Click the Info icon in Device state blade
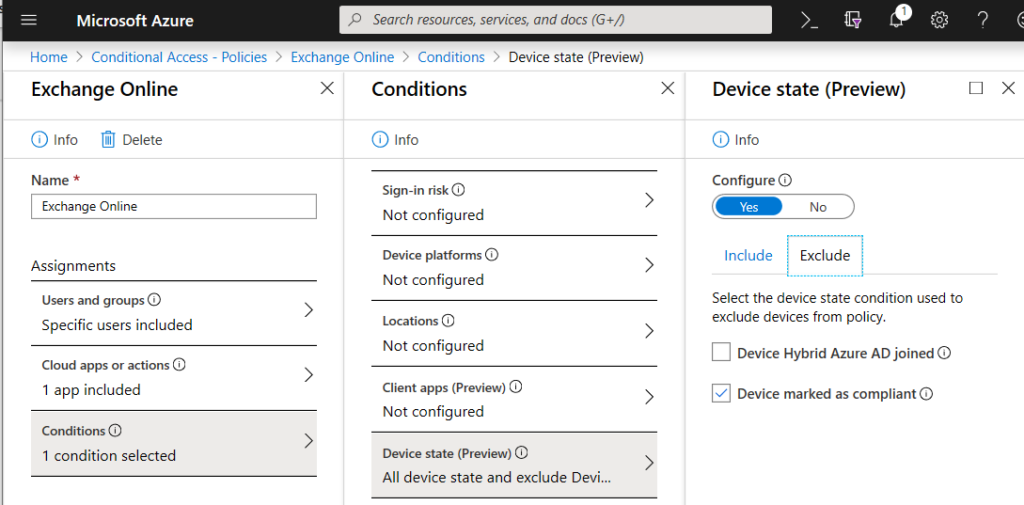Viewport: 1024px width, 505px height. [720, 139]
